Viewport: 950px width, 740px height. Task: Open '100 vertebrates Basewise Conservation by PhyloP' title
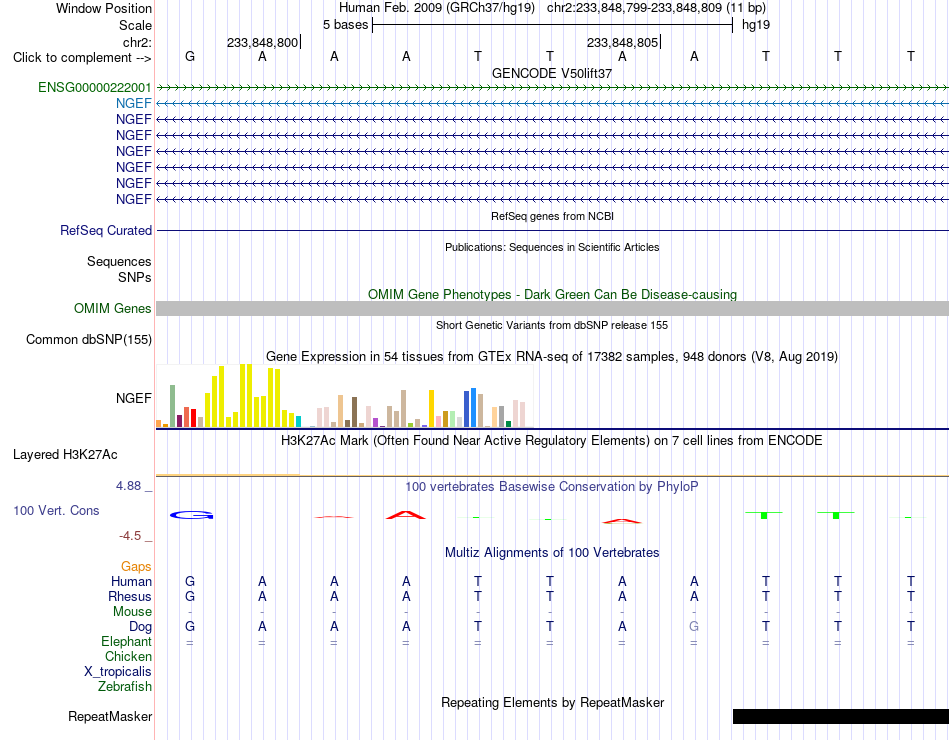click(x=552, y=487)
